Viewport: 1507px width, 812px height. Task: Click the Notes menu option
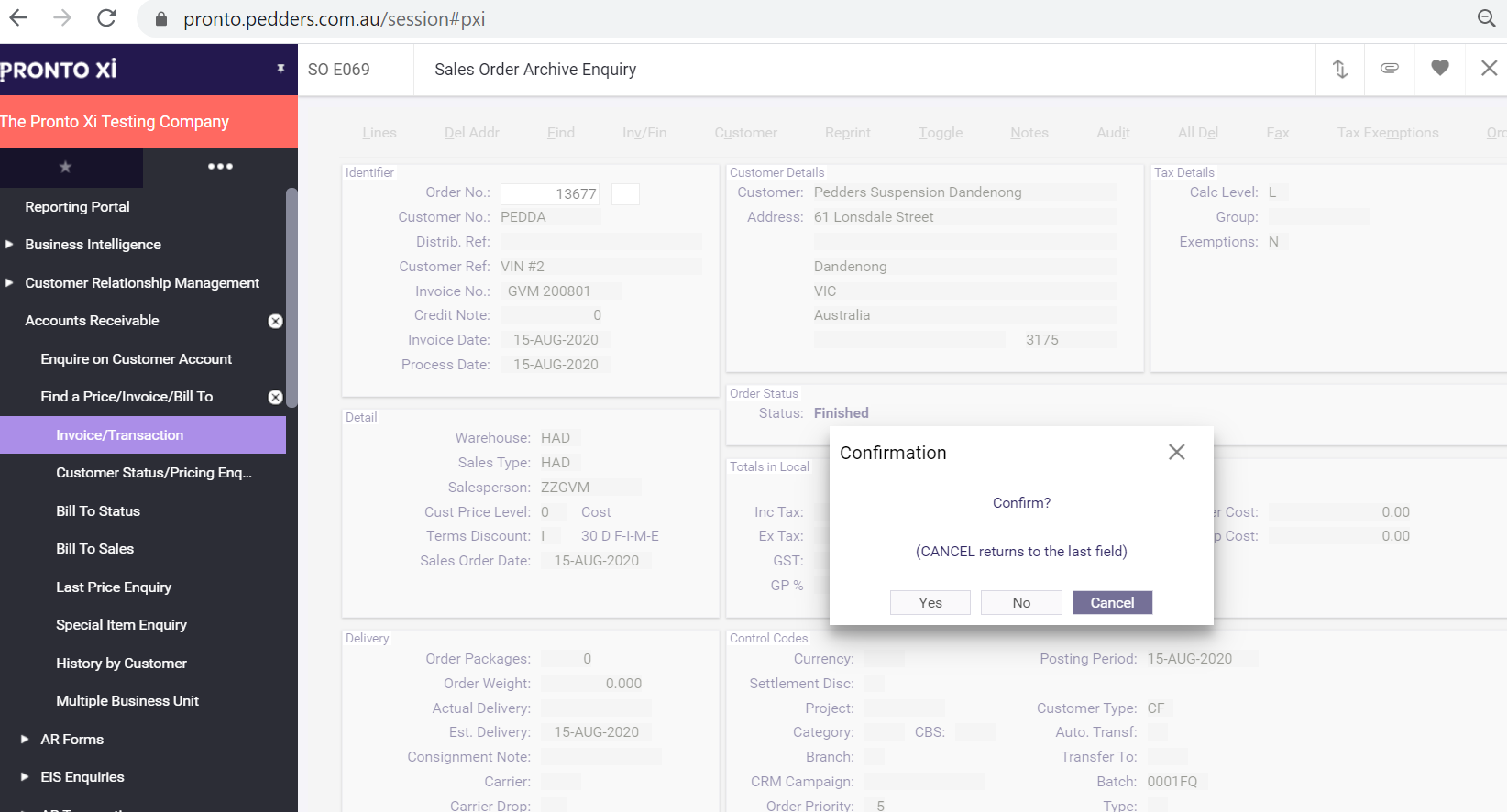coord(1029,133)
